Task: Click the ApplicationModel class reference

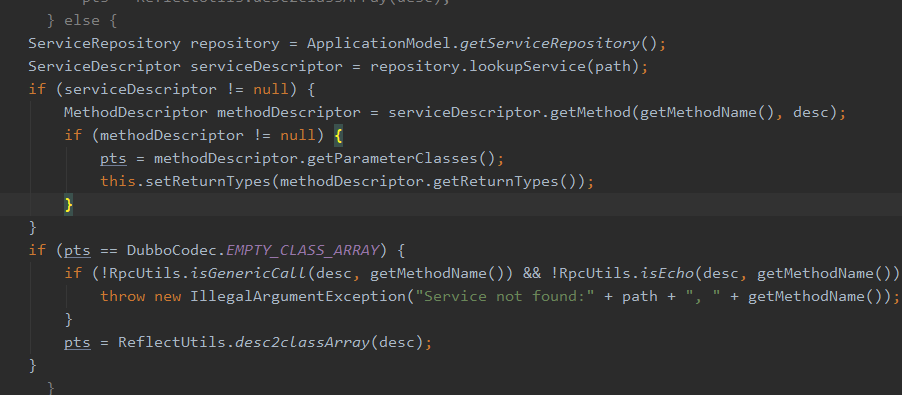Action: point(379,43)
